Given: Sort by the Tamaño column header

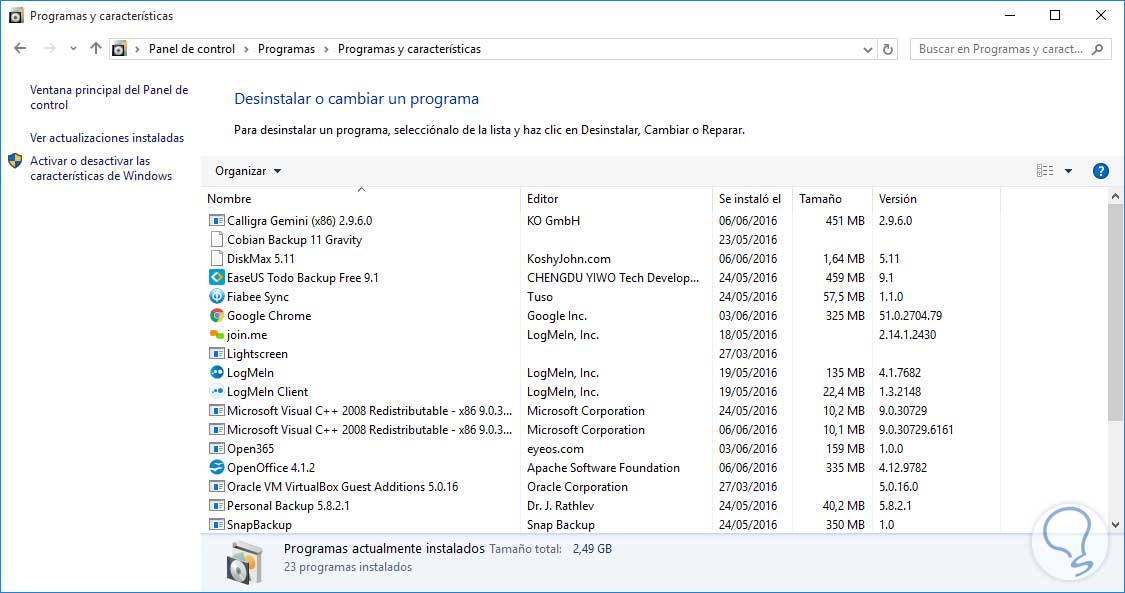Looking at the screenshot, I should pos(833,199).
